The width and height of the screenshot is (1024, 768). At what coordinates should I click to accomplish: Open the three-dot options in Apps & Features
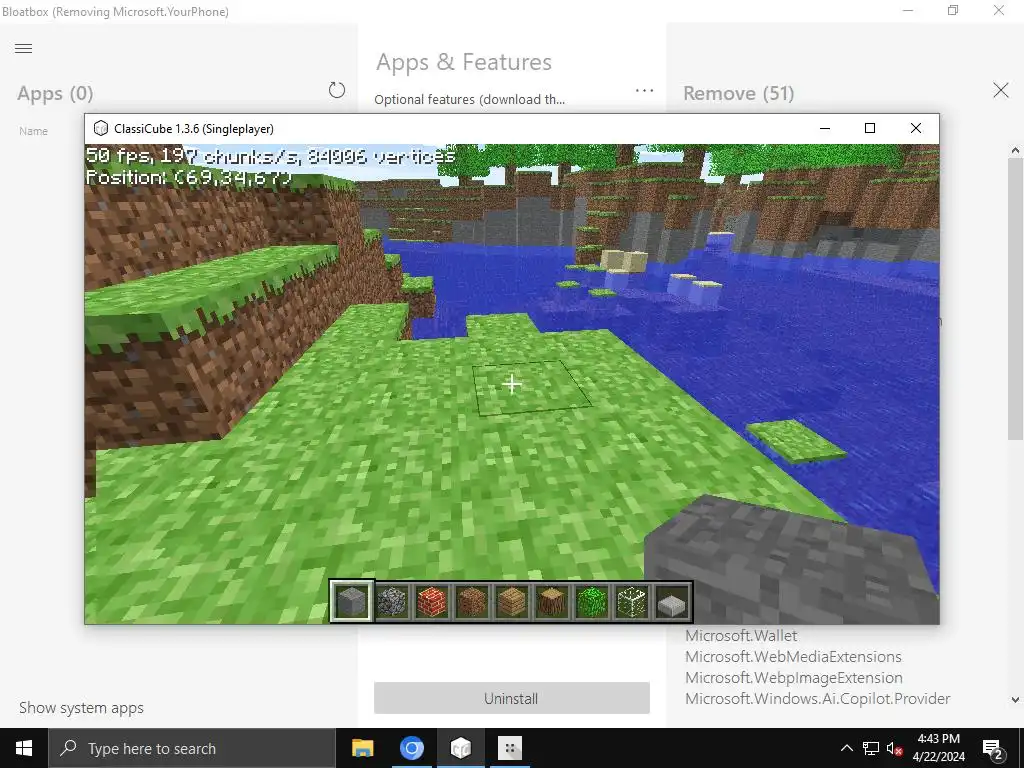coord(644,90)
